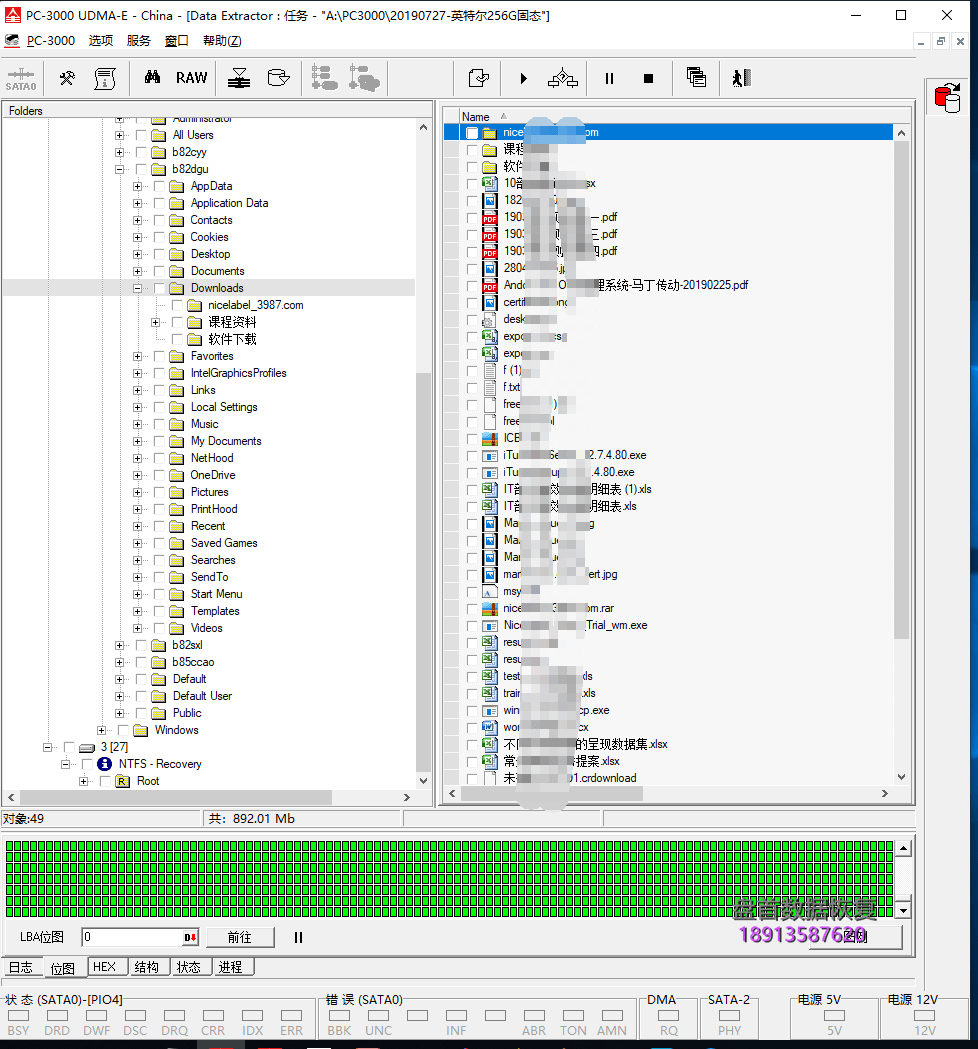The image size is (978, 1049).
Task: Click the Root R folder icon
Action: 122,781
